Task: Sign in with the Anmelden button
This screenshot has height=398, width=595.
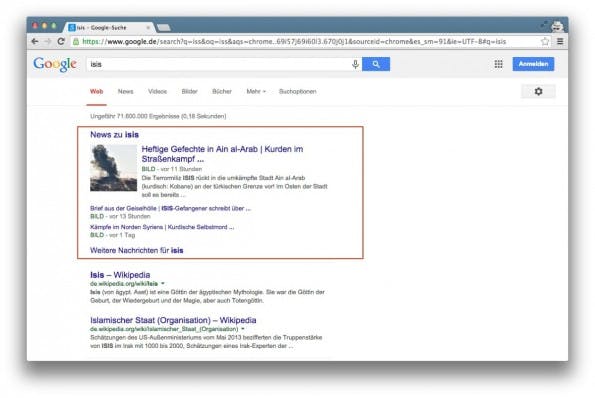Action: [533, 64]
